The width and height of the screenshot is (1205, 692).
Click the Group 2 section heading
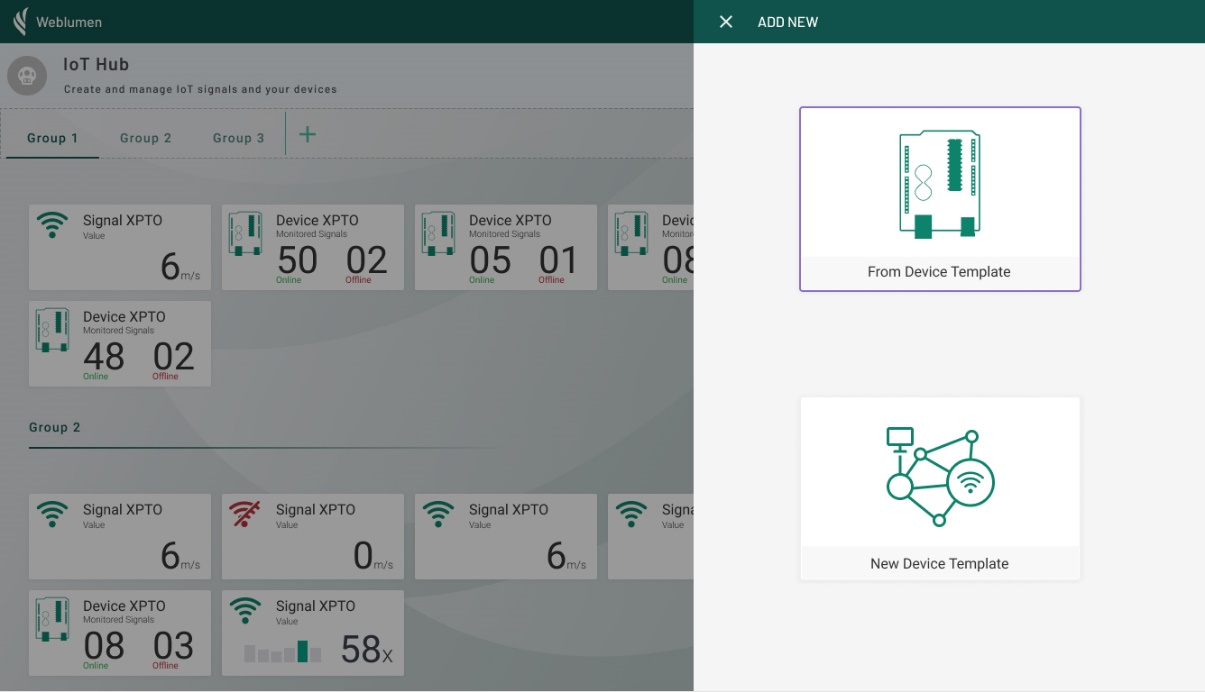pyautogui.click(x=55, y=427)
